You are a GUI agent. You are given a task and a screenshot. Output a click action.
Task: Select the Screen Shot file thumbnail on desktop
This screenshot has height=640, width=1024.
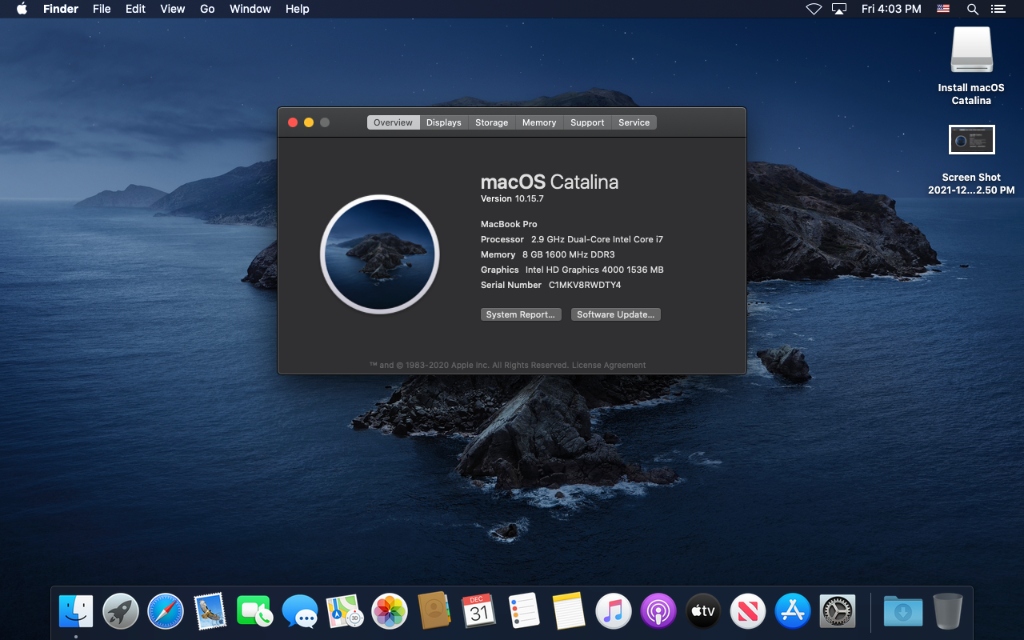(971, 140)
